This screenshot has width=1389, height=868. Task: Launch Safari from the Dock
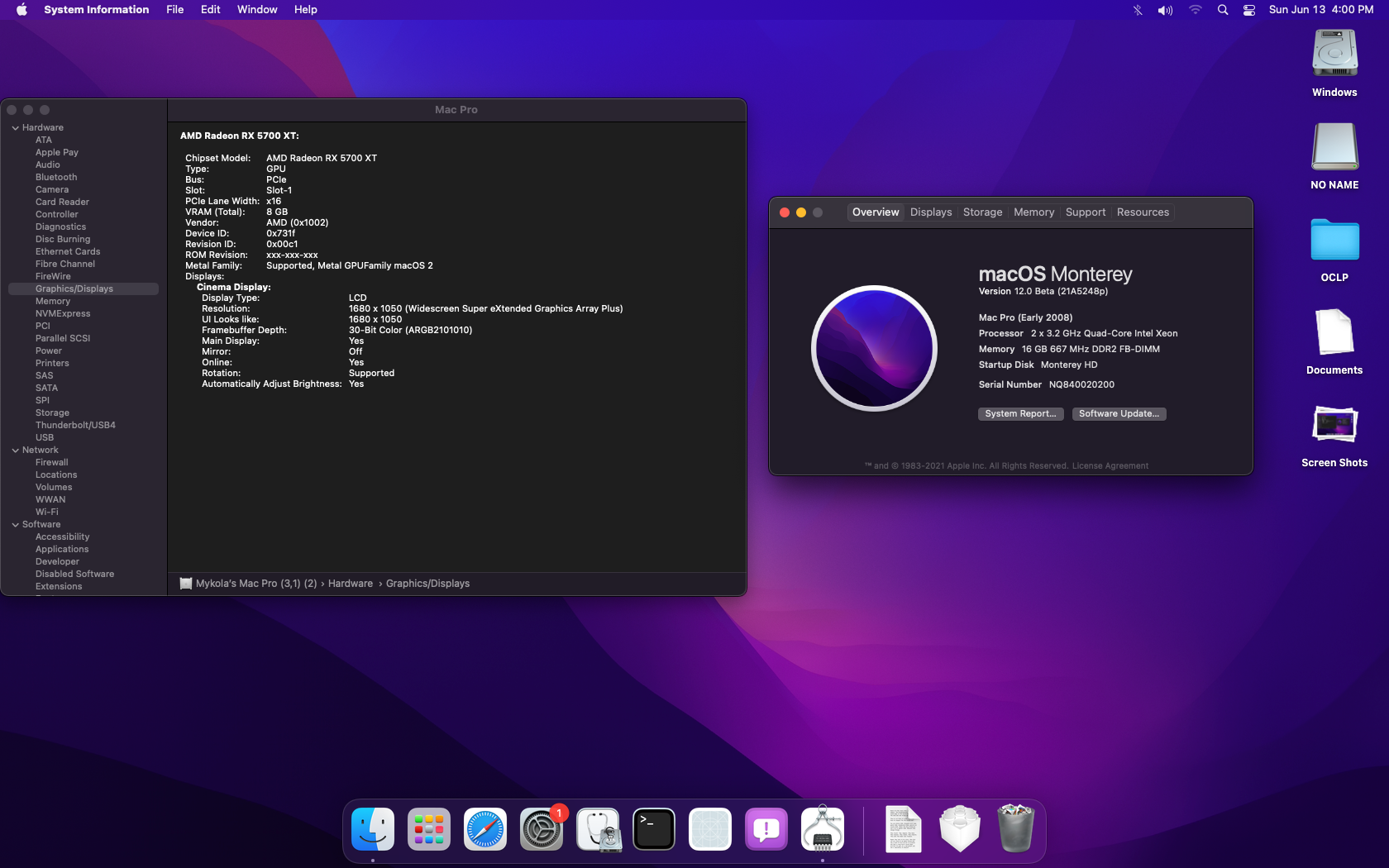[485, 829]
